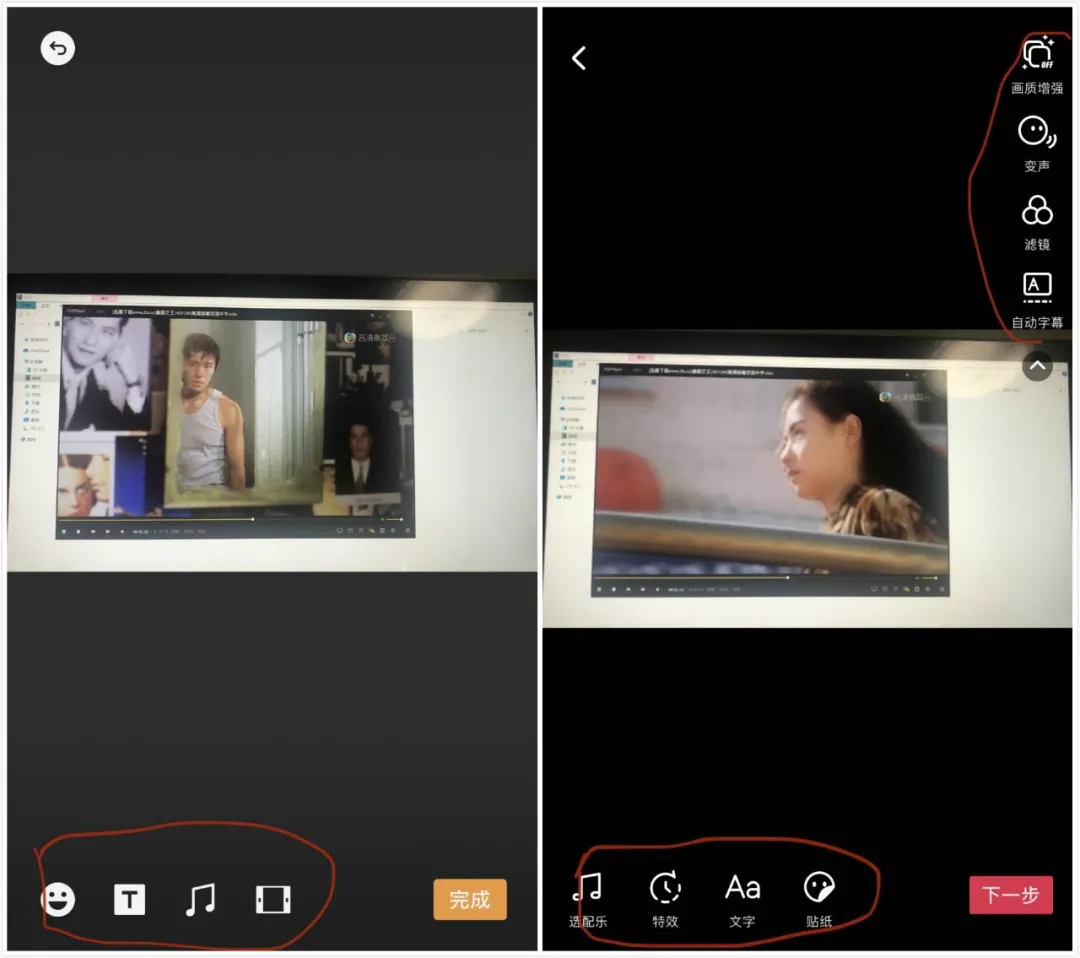
Task: Tap the music note icon beside the T icon
Action: (x=200, y=900)
